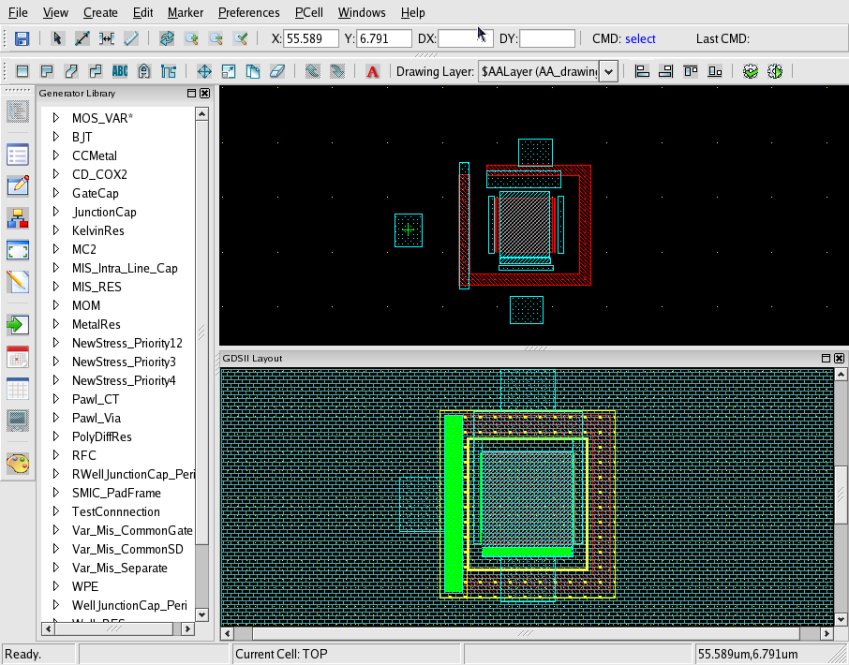Expand the MOM tree entry

tap(56, 306)
